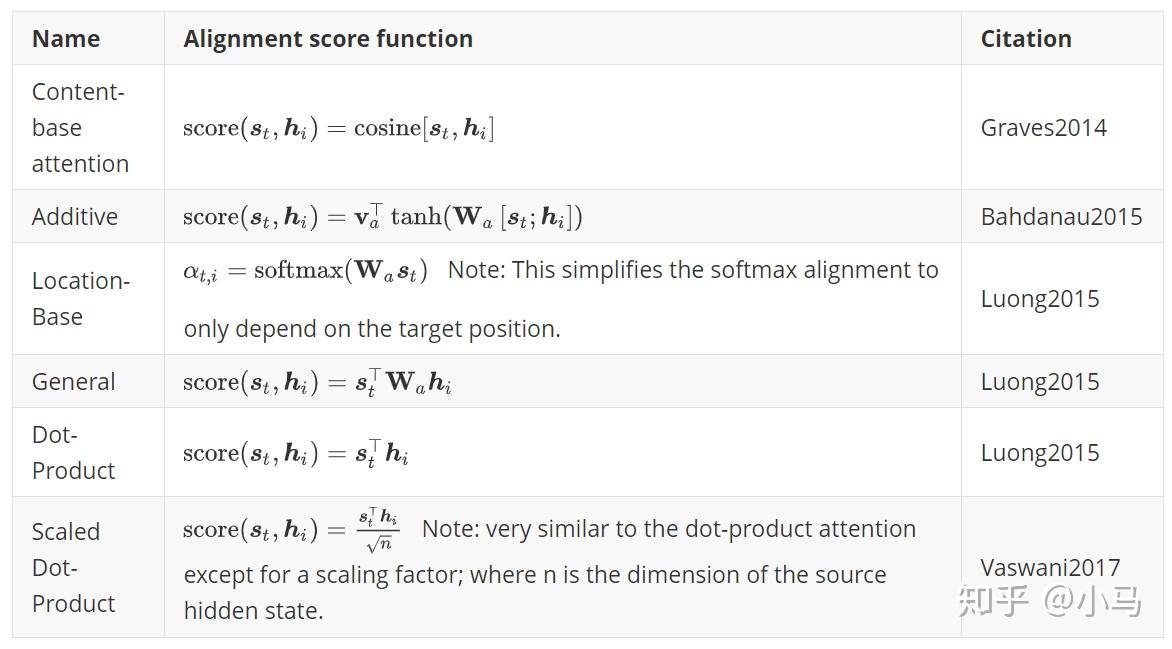Viewport: 1172px width, 649px height.
Task: Click the Luong2015 citation in Dot-Product row
Action: 1040,453
